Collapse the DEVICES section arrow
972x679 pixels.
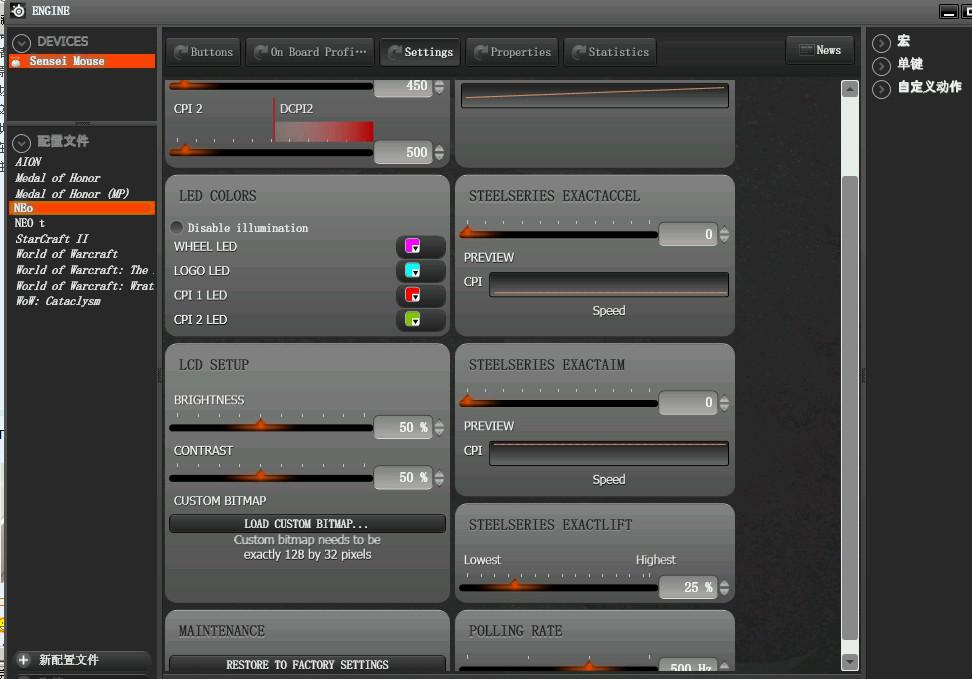pos(22,43)
